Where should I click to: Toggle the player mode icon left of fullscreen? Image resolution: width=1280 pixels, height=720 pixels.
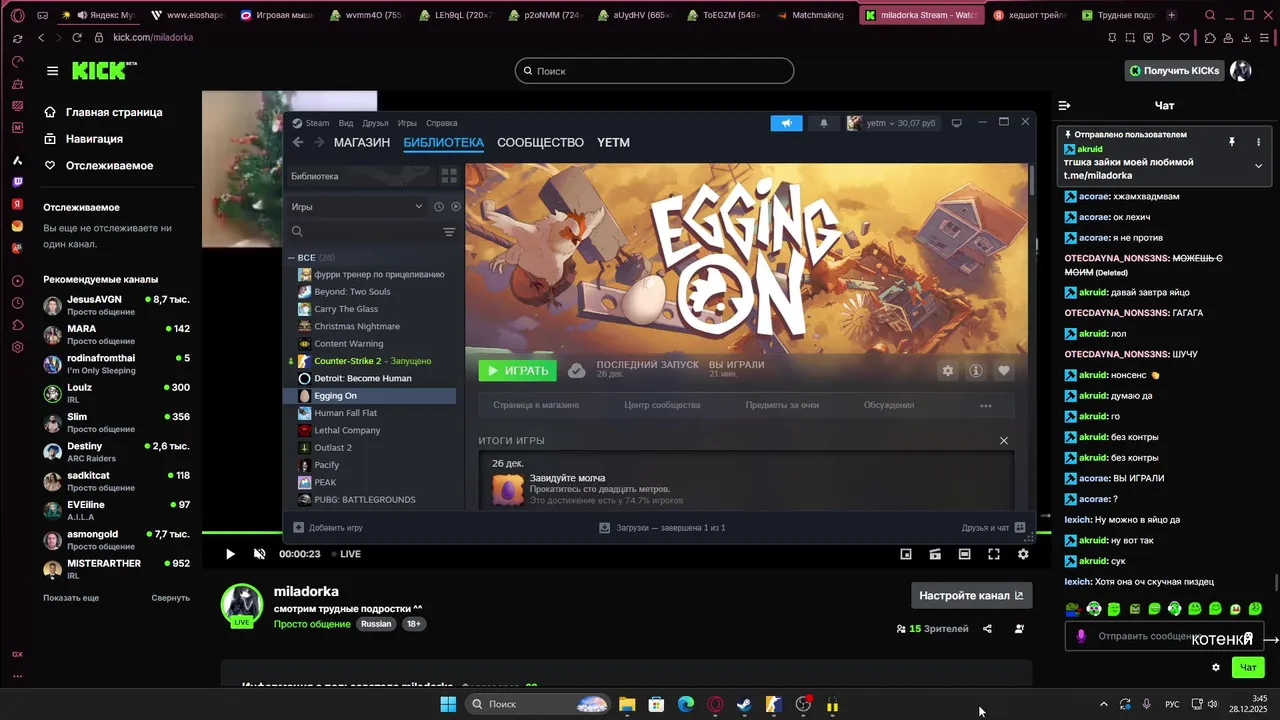(x=964, y=554)
